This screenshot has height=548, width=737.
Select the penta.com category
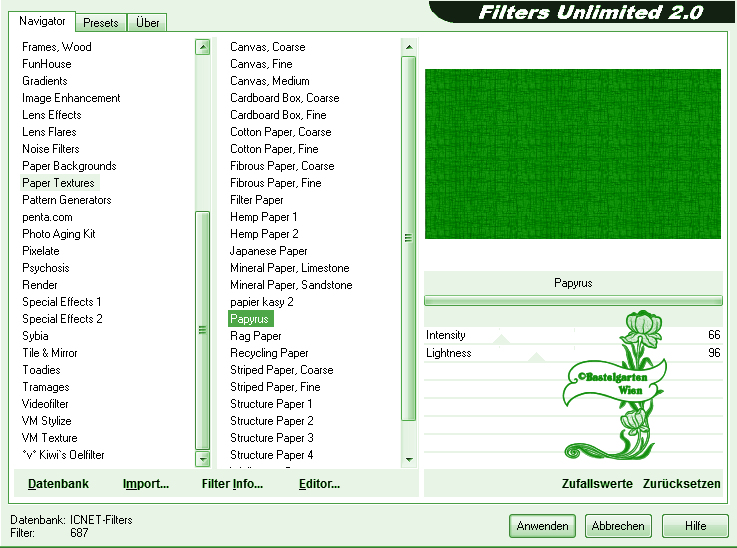point(47,217)
